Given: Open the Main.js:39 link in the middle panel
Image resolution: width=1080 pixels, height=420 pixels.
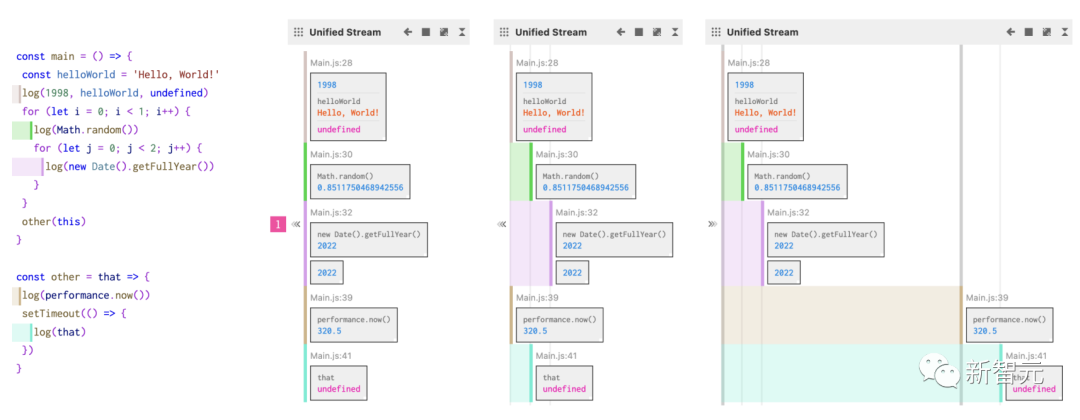Looking at the screenshot, I should pyautogui.click(x=537, y=298).
